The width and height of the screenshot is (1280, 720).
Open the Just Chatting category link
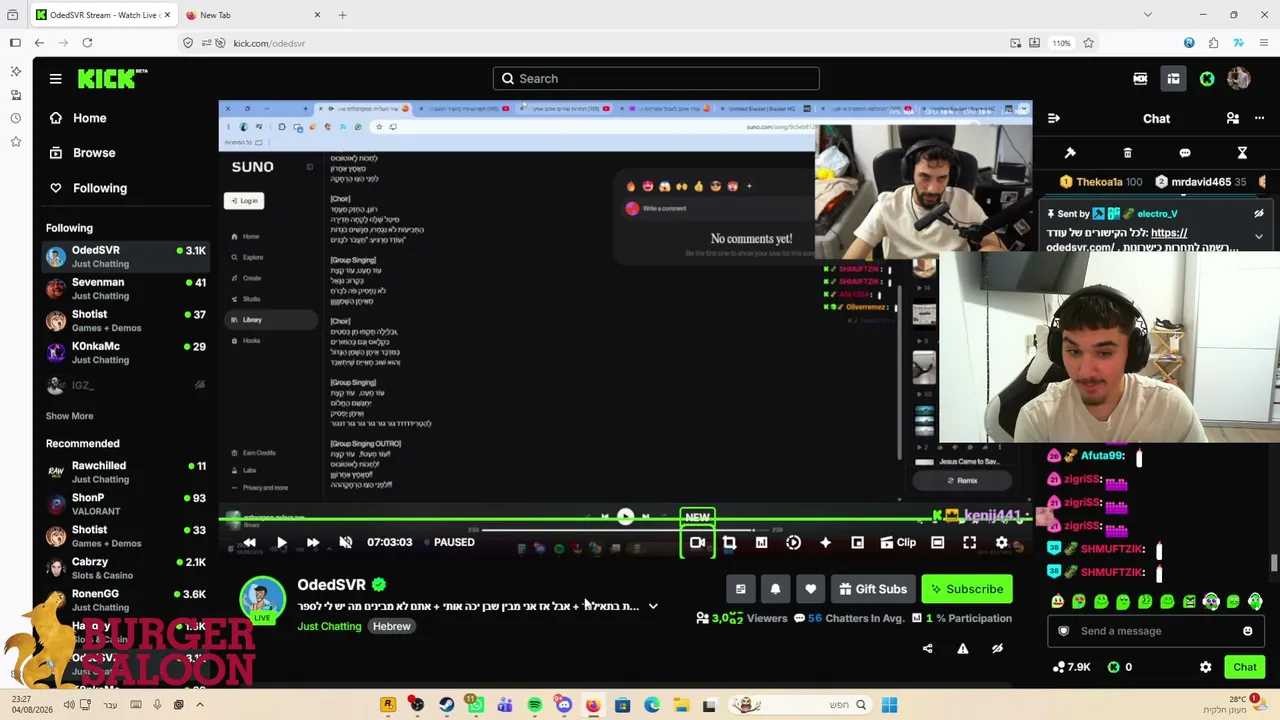click(329, 626)
